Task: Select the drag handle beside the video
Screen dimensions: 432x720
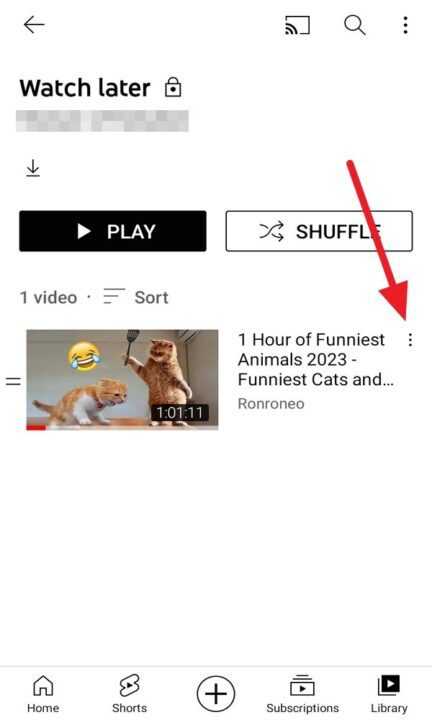Action: 13,381
